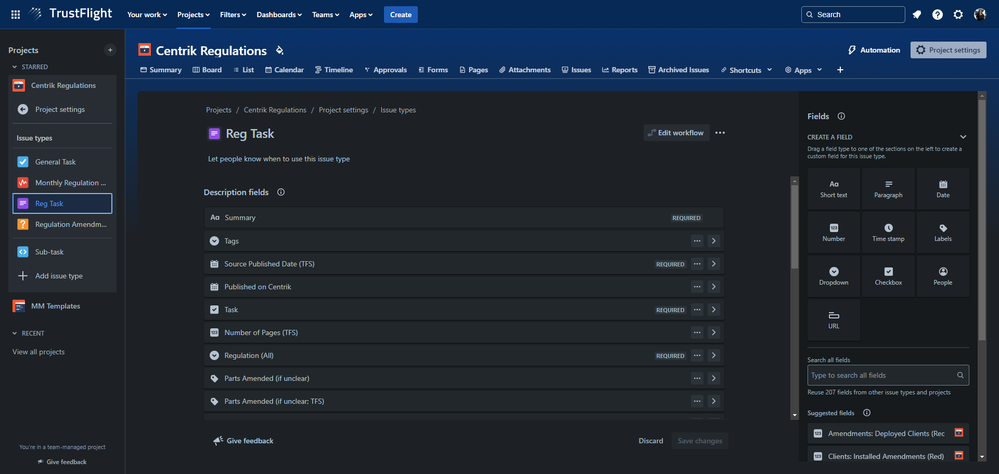Open more options menu beside Edit workflow

[720, 133]
